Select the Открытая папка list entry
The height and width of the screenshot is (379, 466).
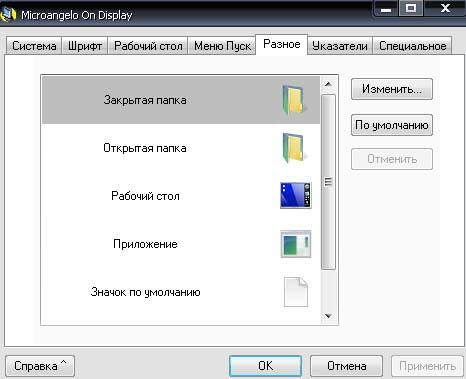coord(181,148)
